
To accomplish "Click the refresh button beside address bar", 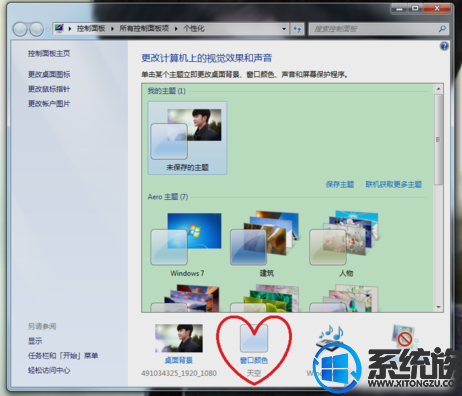I will pyautogui.click(x=297, y=29).
